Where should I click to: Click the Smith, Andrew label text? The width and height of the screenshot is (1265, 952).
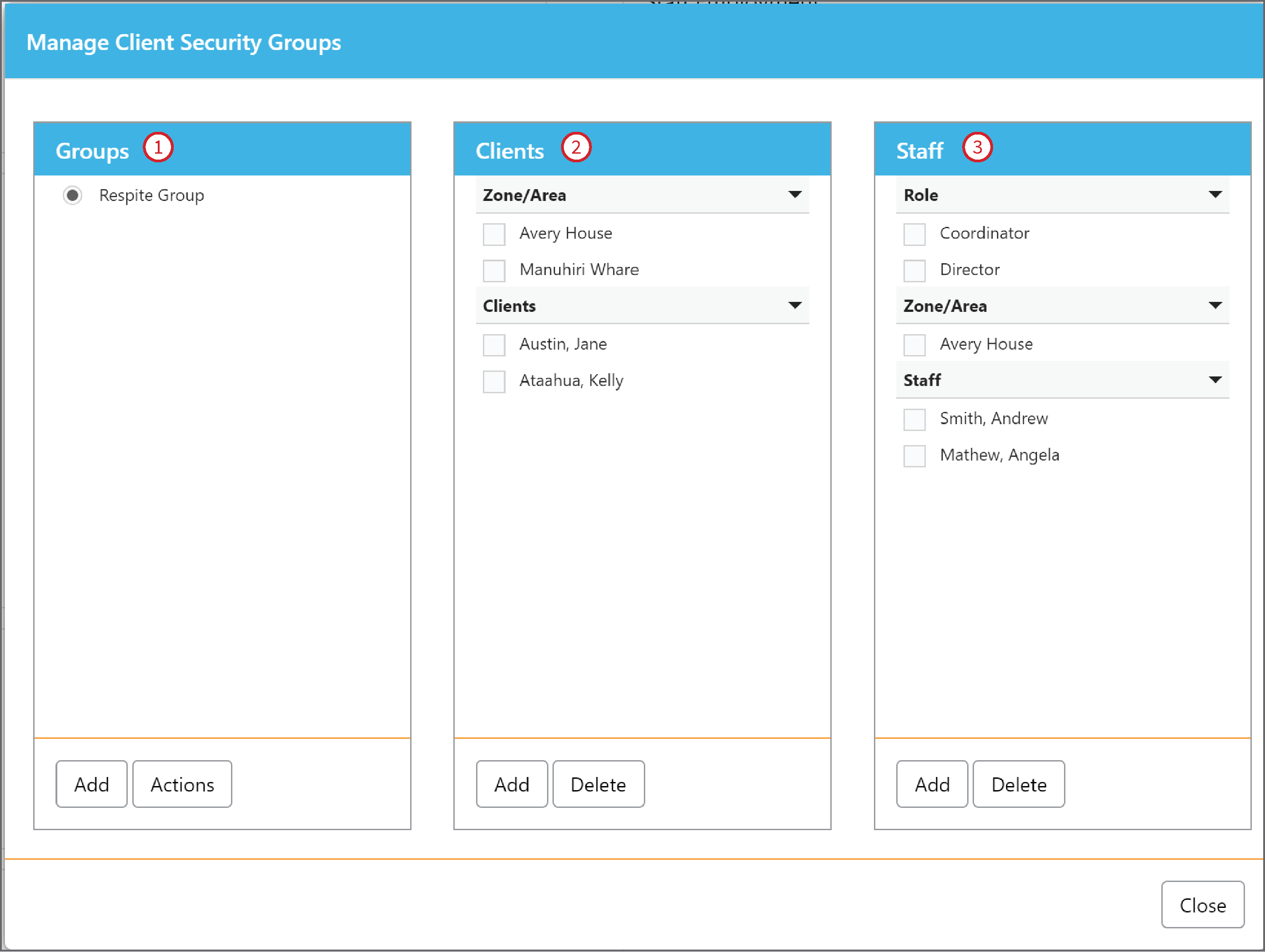[x=994, y=419]
